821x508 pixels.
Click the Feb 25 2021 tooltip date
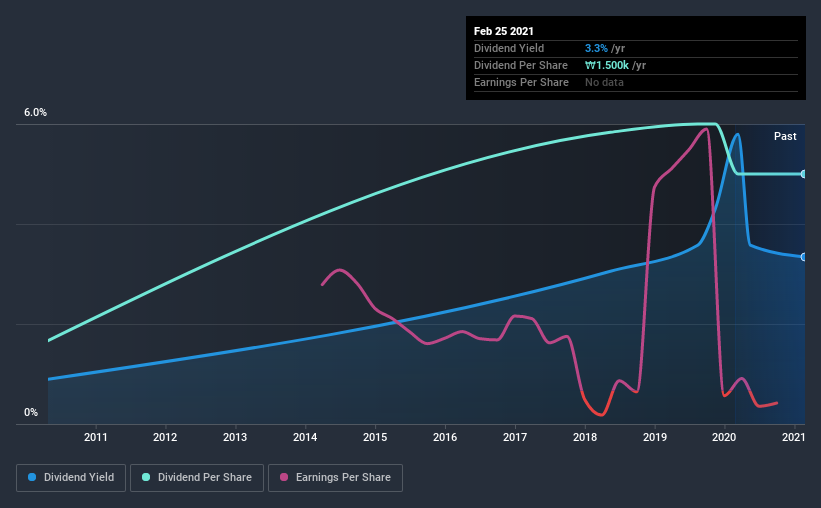[504, 31]
